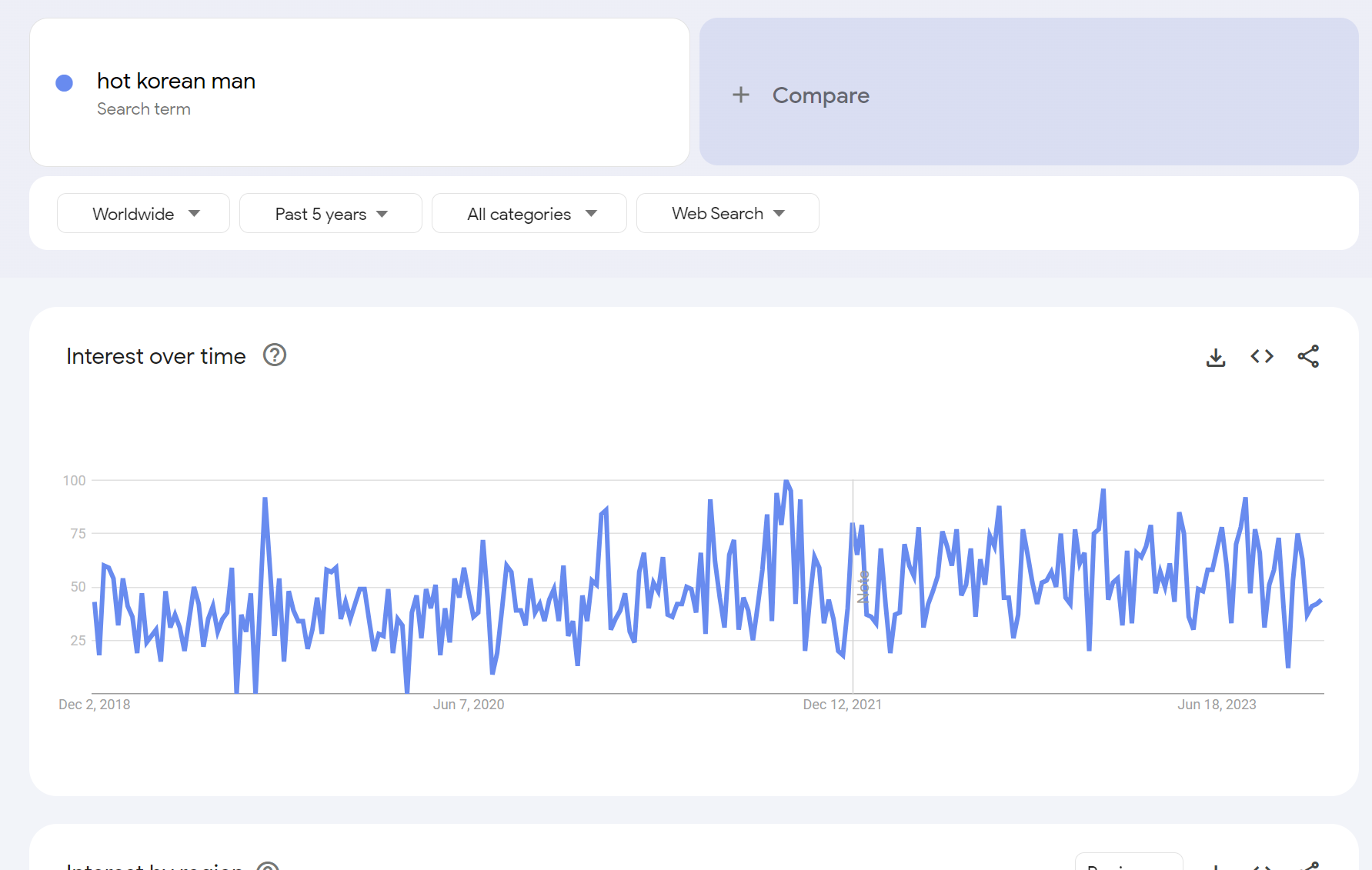1372x870 pixels.
Task: Download the Interest over time CSV
Action: point(1216,357)
